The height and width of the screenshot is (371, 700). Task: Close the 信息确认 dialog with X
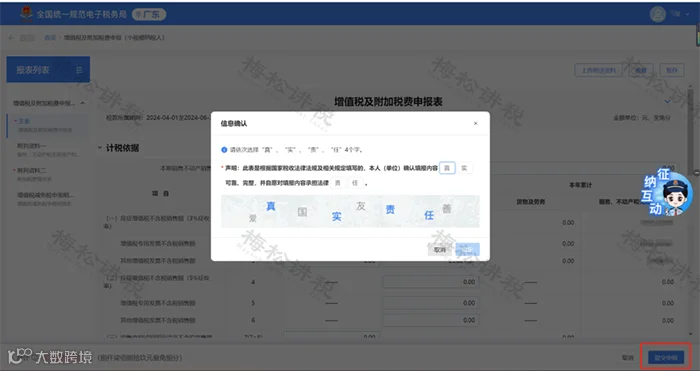pyautogui.click(x=475, y=123)
